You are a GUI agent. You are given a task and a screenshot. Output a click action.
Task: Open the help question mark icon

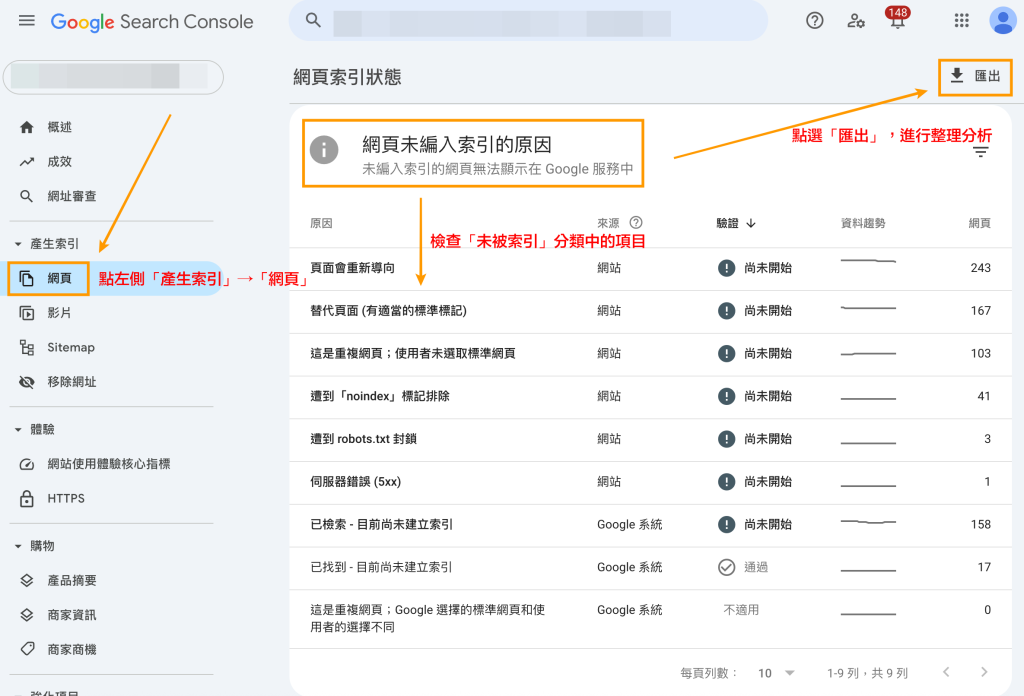click(814, 21)
